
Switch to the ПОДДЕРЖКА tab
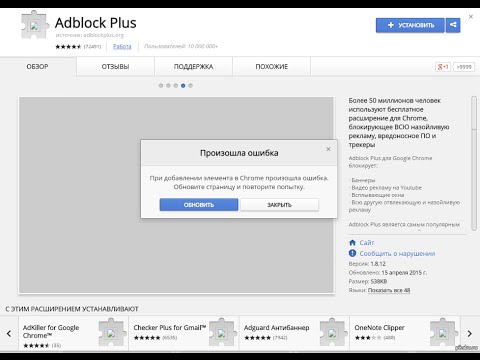pos(193,67)
